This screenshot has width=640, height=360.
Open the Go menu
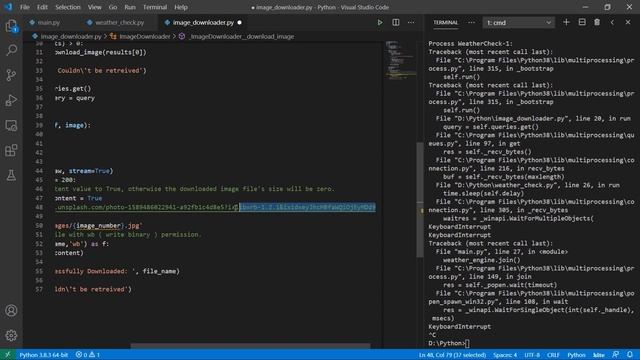point(113,7)
